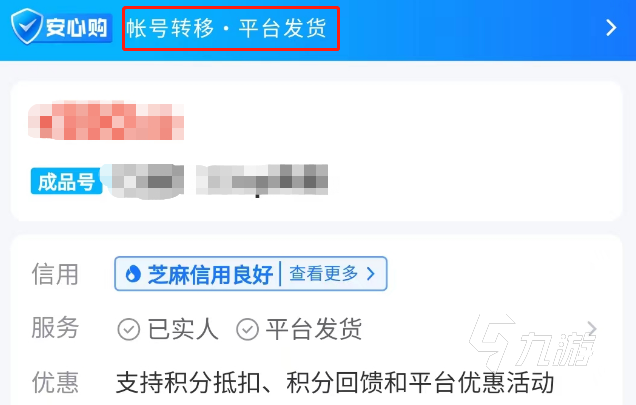Select the 平台发货 service label
This screenshot has width=636, height=405.
pos(314,329)
